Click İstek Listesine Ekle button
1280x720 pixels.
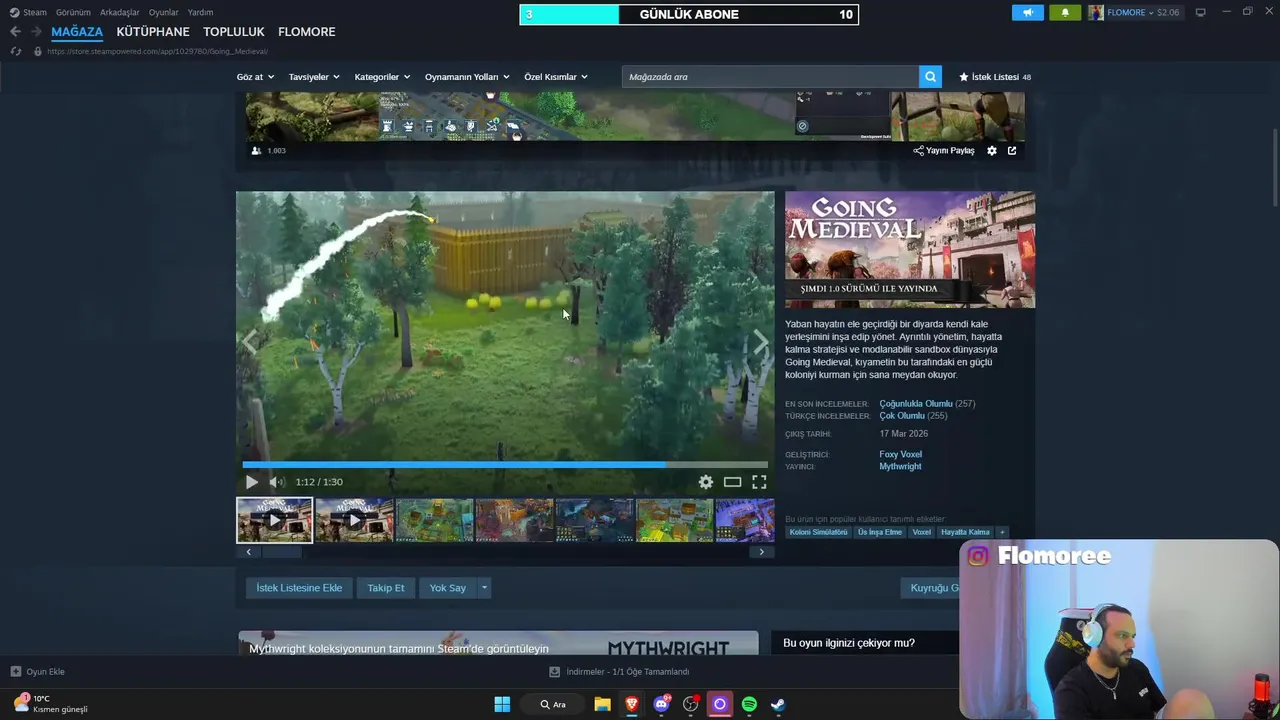[x=299, y=588]
